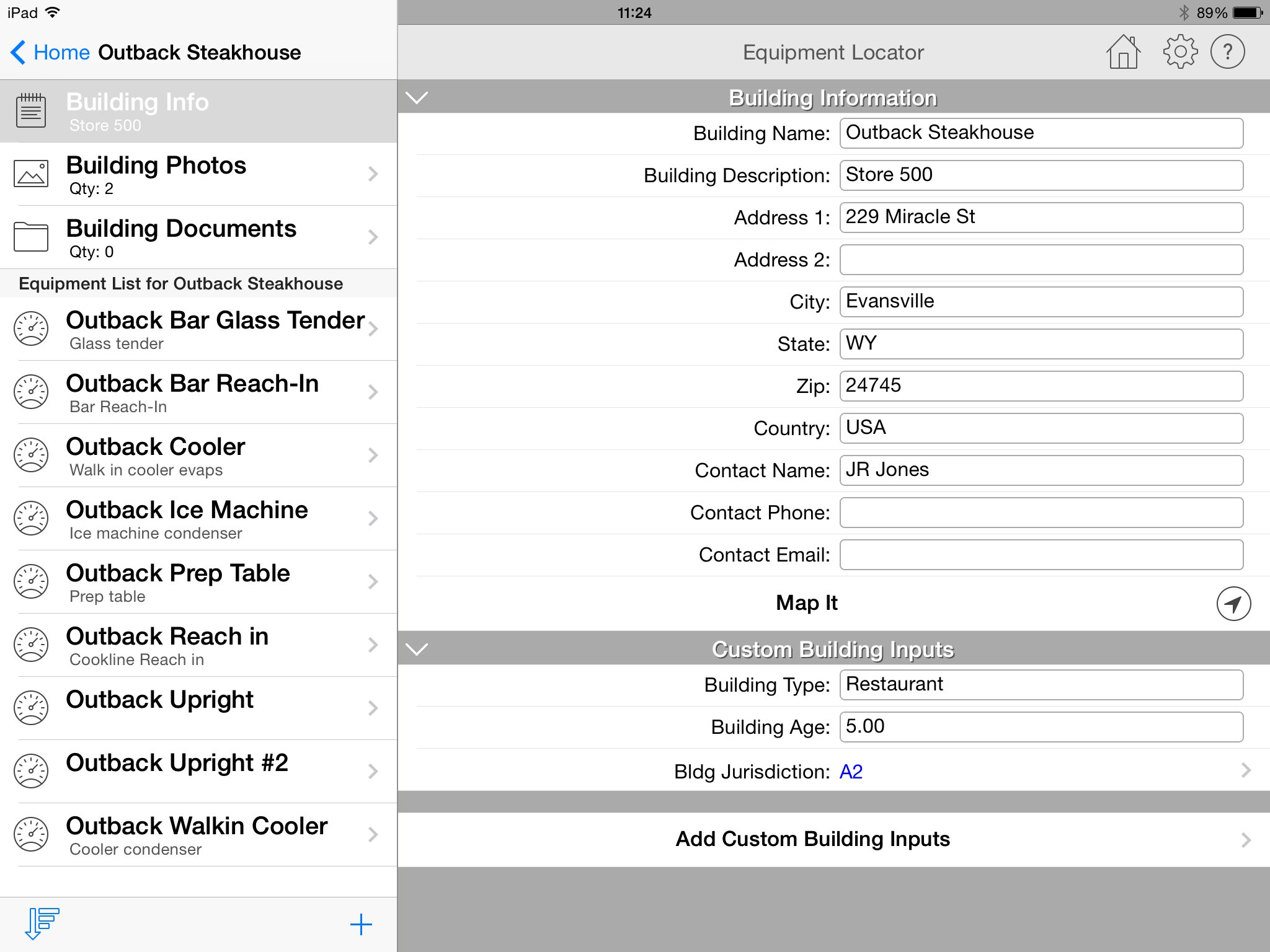Screen dimensions: 1270x952
Task: Tap 'Cooler condenser' subtitle text
Action: 135,849
